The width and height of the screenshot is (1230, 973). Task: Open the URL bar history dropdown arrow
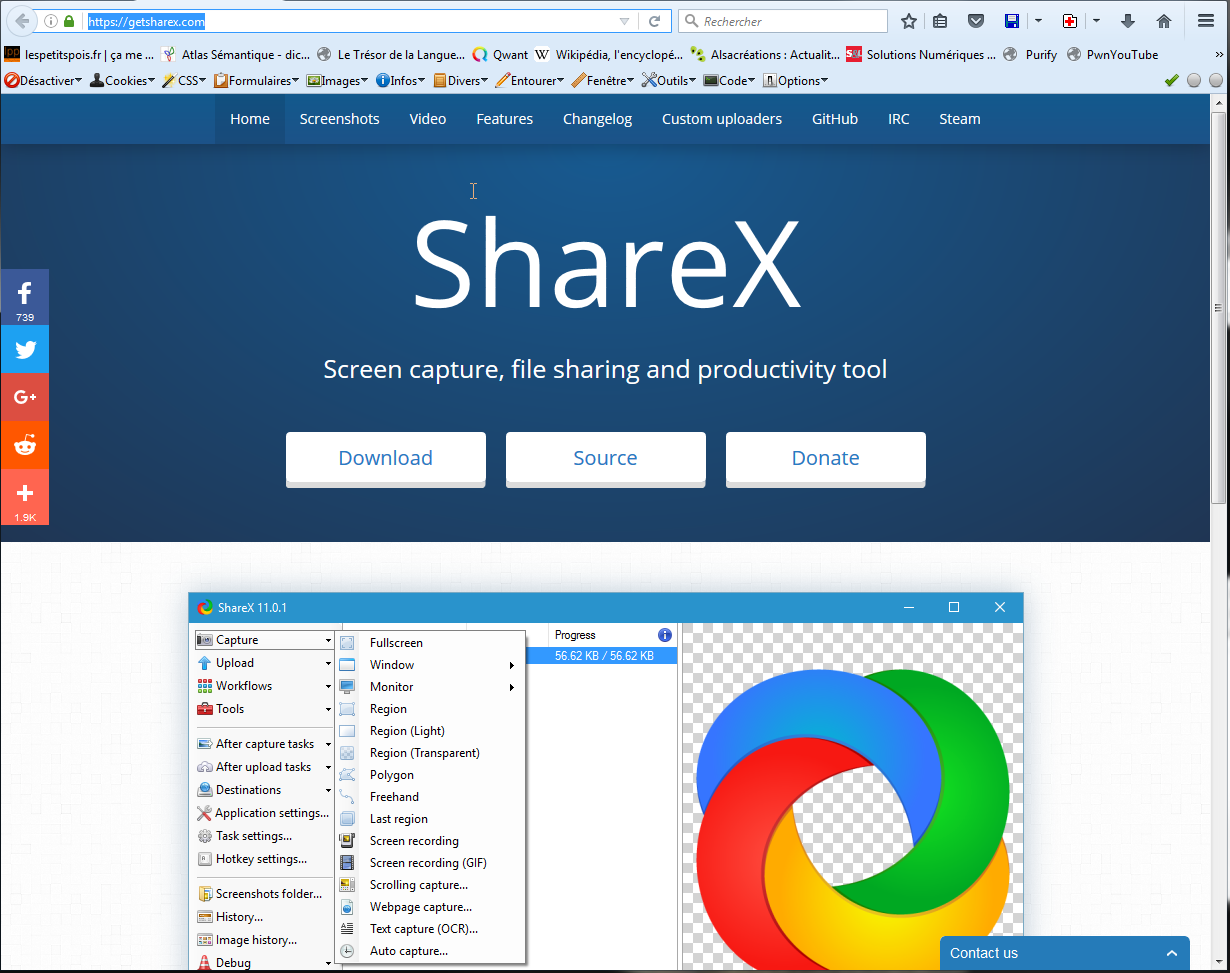[624, 21]
